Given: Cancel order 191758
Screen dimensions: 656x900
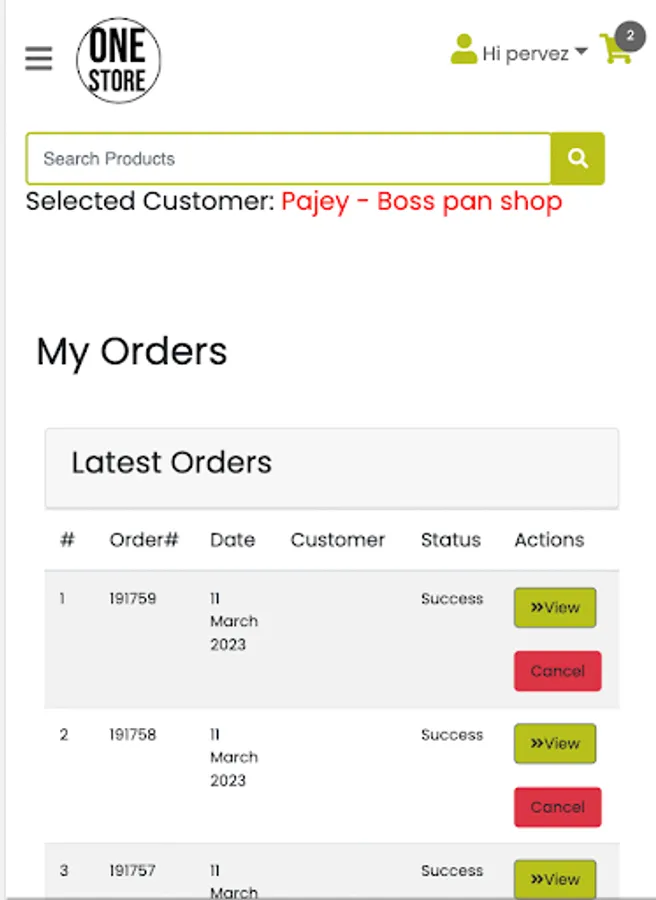Looking at the screenshot, I should coord(557,807).
